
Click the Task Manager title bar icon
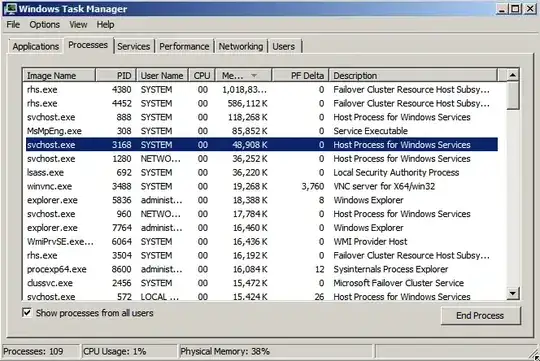(x=10, y=8)
